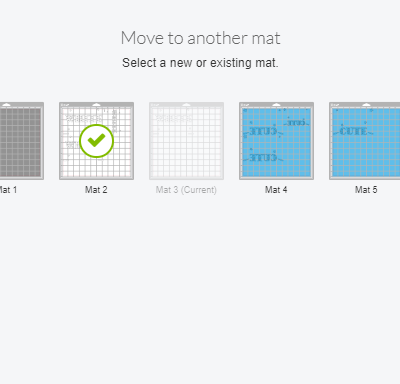Select the 'Mat 4' label
Image resolution: width=400 pixels, height=384 pixels.
coord(276,190)
